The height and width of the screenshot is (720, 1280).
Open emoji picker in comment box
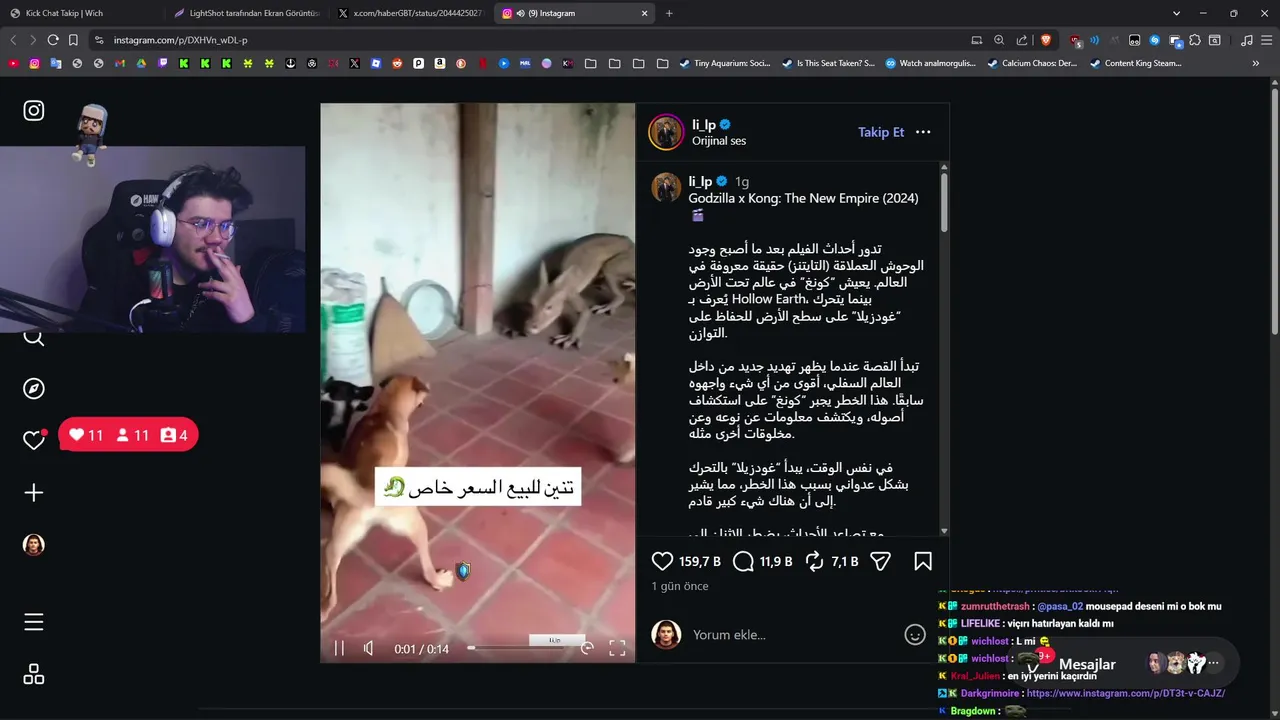pyautogui.click(x=914, y=634)
